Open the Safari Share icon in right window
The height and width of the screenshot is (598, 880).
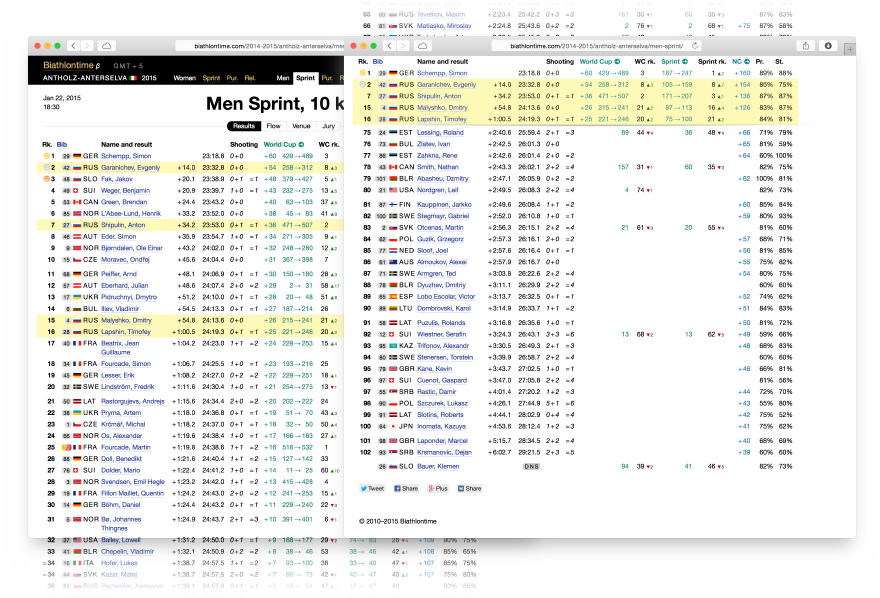(x=805, y=46)
